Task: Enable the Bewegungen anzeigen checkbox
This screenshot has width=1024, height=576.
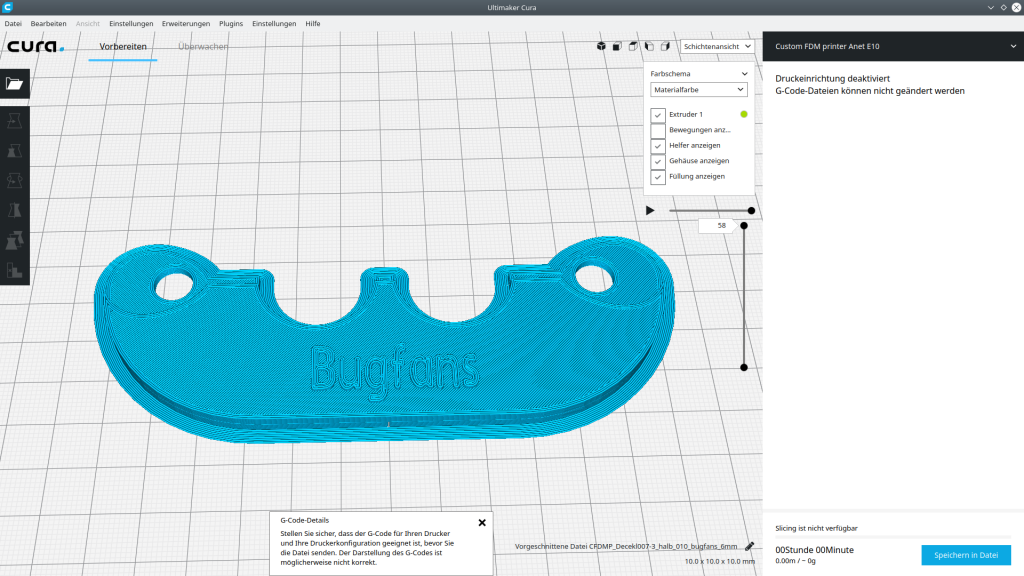Action: click(x=658, y=130)
